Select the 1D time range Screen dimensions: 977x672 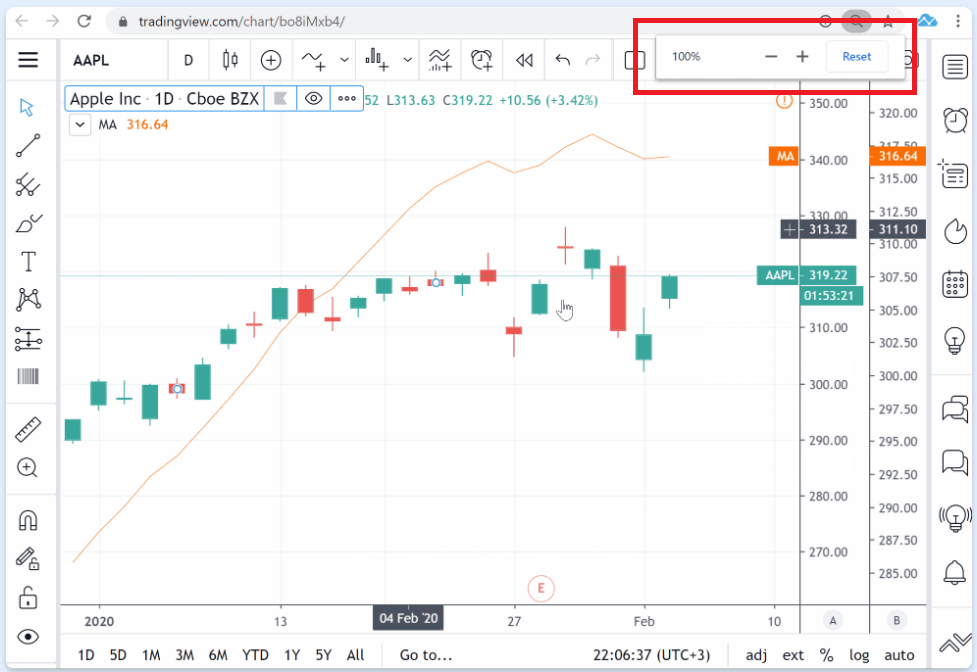coord(86,655)
